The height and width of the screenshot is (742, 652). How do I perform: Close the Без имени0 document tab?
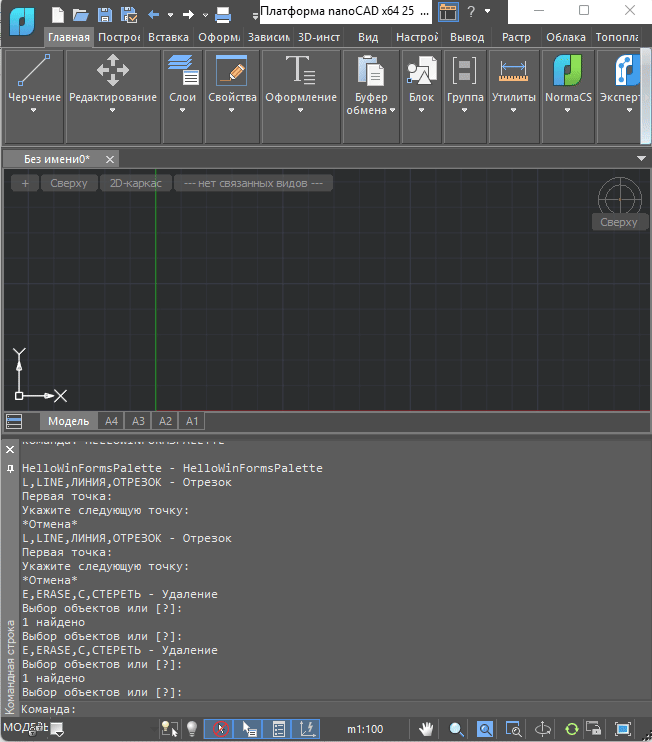coord(110,159)
